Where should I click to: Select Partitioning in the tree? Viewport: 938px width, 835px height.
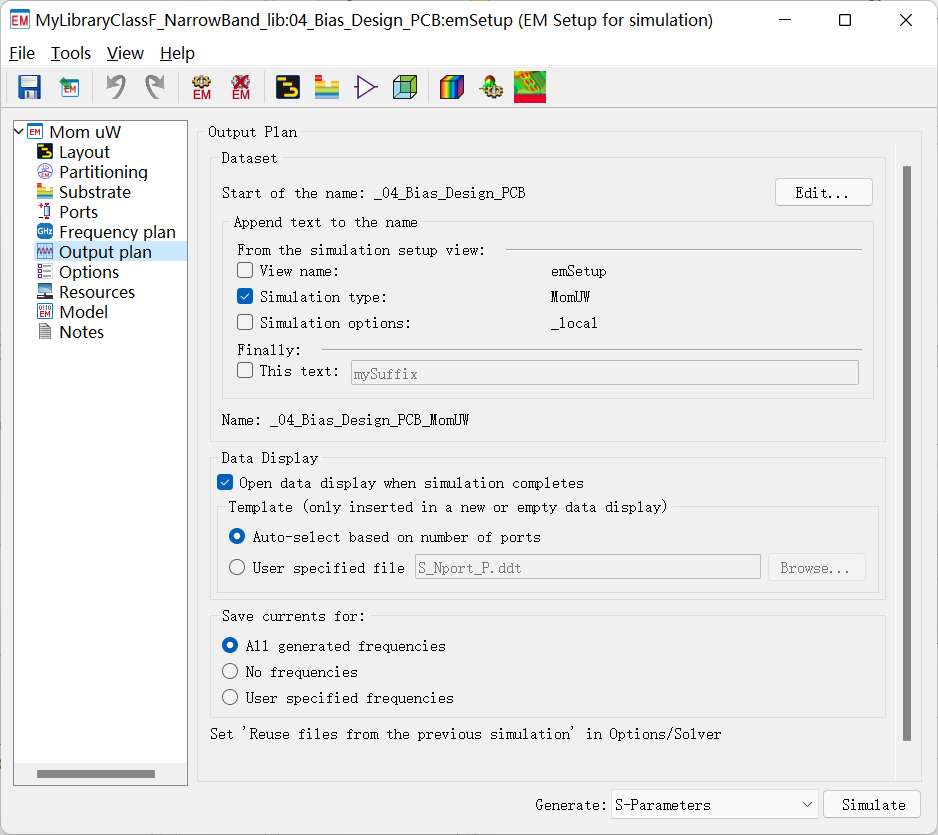(103, 172)
